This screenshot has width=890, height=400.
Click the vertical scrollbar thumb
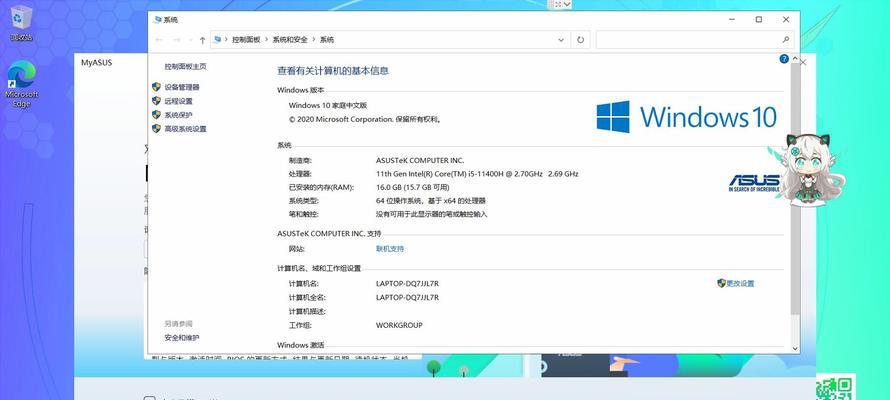click(x=795, y=188)
